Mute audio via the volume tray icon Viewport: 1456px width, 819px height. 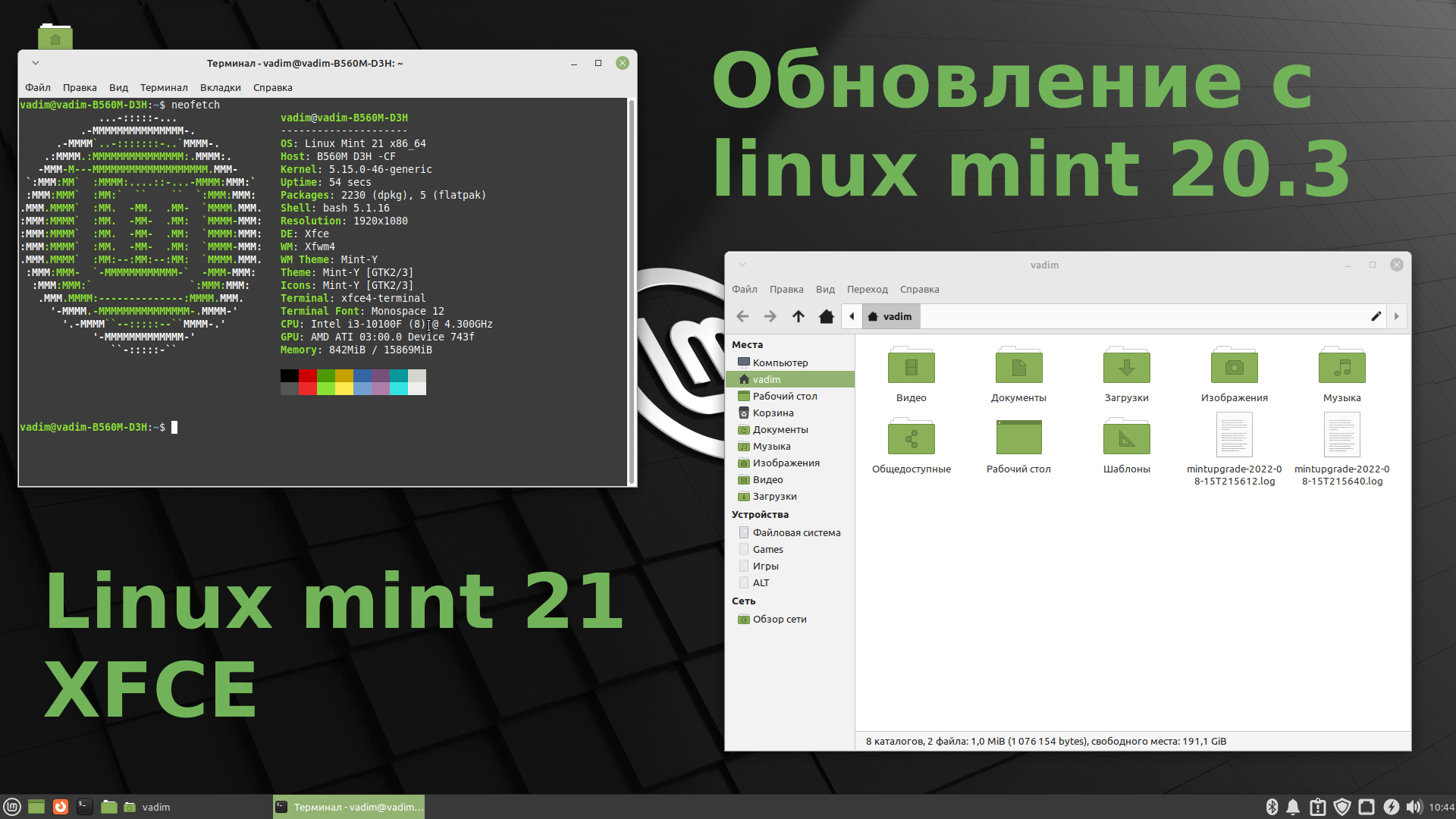pyautogui.click(x=1415, y=806)
